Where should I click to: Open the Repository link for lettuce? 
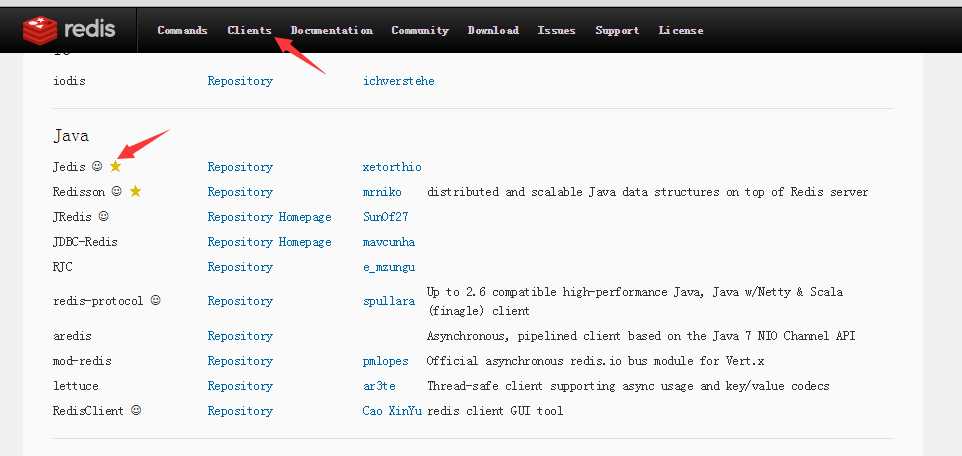[240, 386]
